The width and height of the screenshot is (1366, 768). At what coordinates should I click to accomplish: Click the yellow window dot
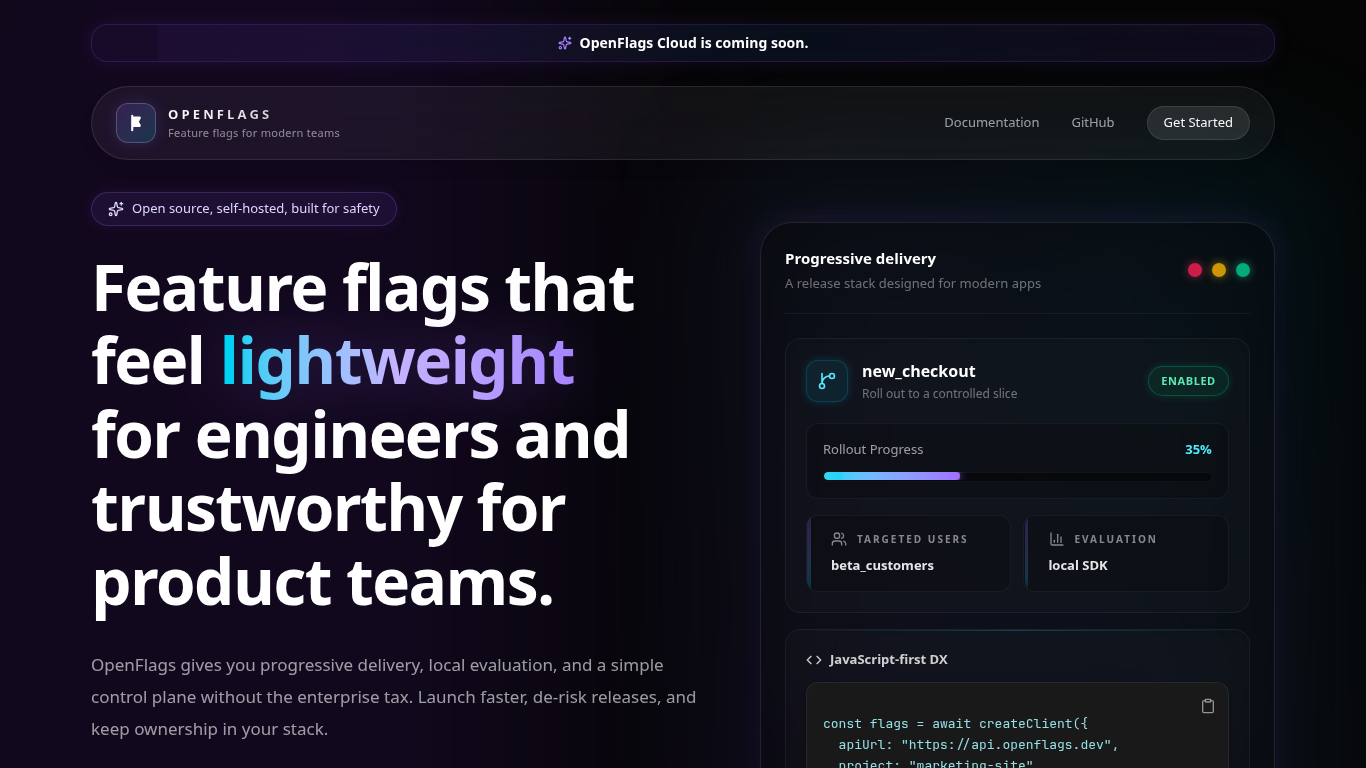click(x=1219, y=270)
